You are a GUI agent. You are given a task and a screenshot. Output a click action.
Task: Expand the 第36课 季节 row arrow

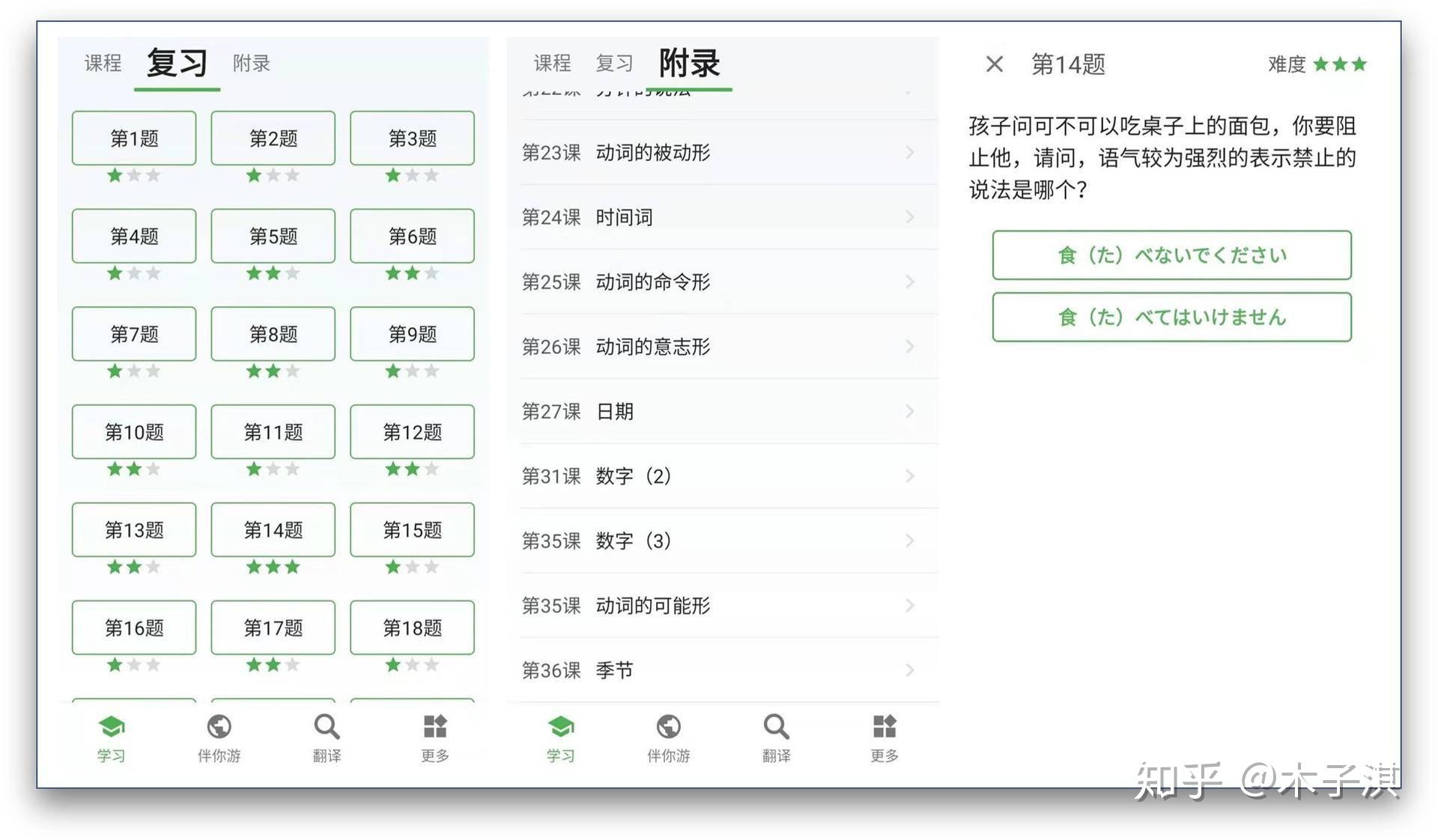909,670
